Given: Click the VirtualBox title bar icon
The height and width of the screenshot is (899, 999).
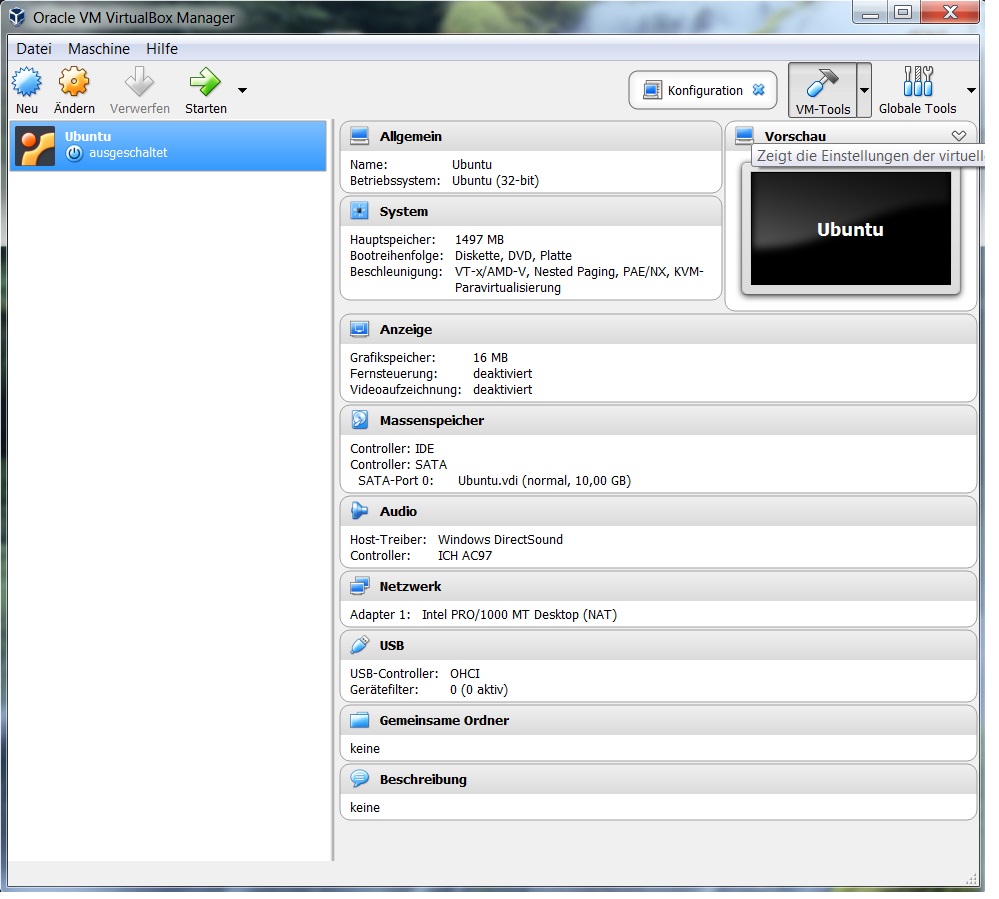Looking at the screenshot, I should pyautogui.click(x=17, y=17).
